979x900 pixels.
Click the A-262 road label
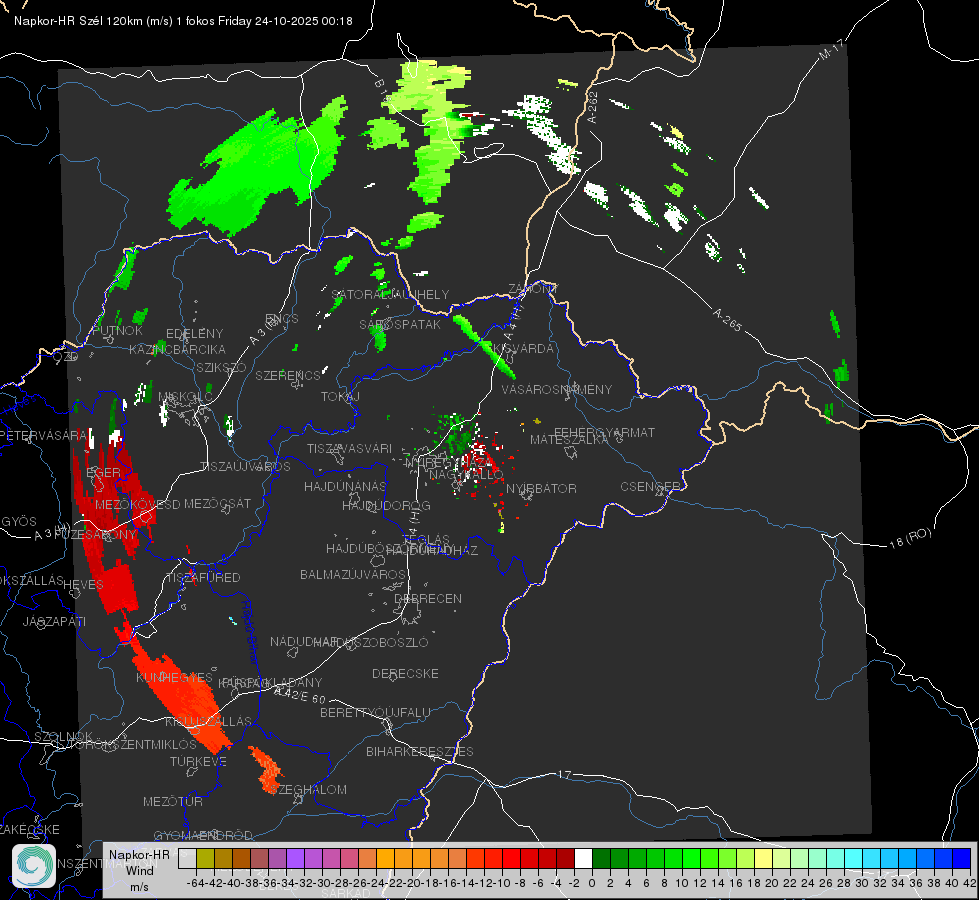click(593, 107)
